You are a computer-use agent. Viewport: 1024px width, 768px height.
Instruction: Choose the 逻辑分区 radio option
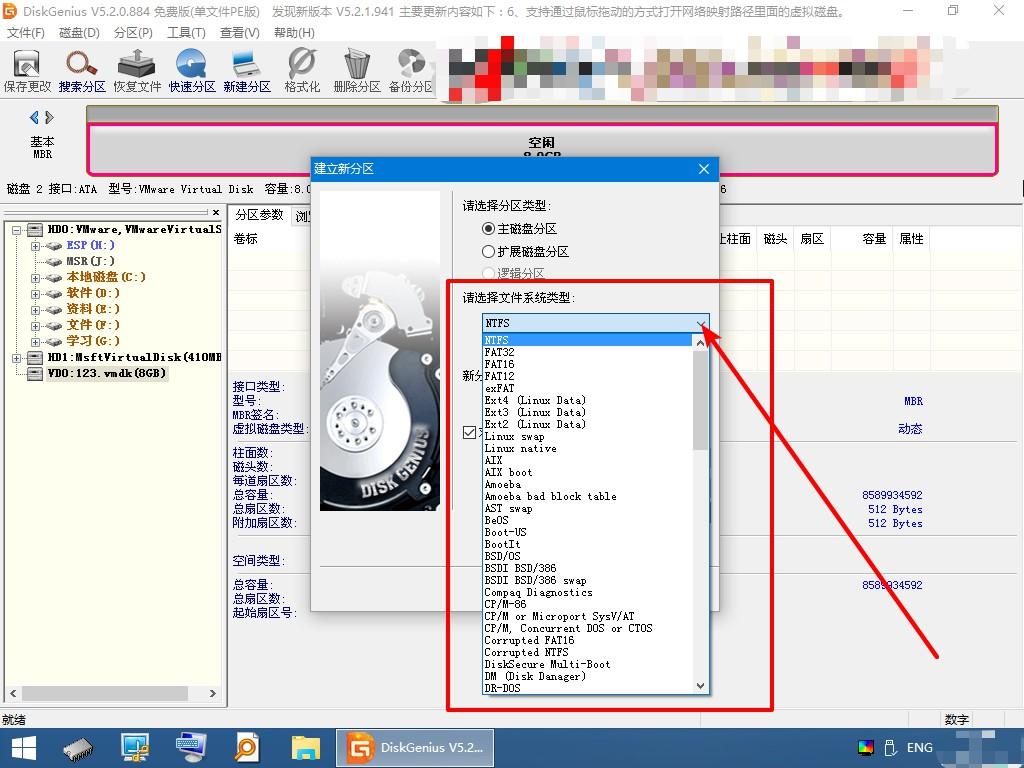[x=487, y=272]
